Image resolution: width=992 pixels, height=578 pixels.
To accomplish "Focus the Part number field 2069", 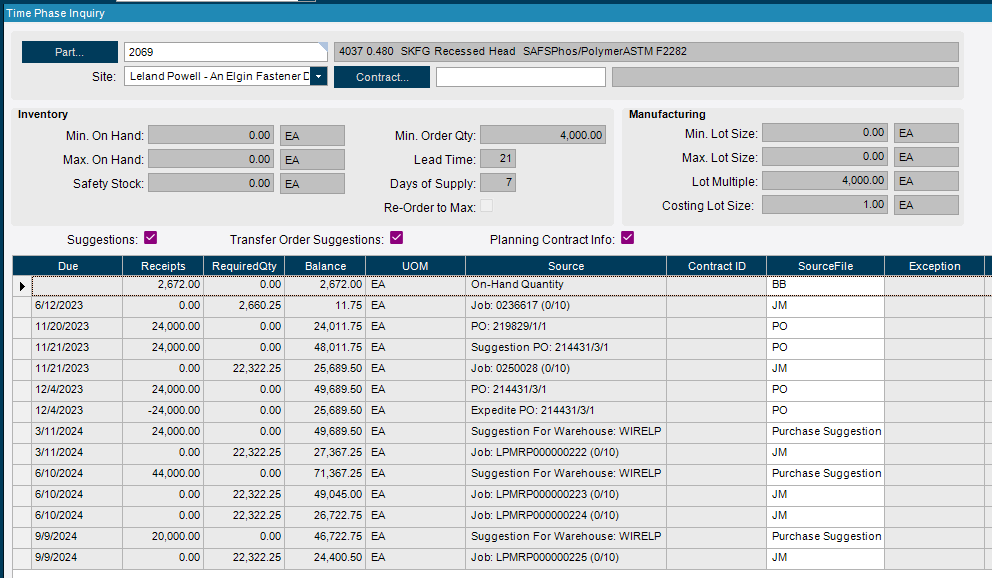I will (x=225, y=52).
